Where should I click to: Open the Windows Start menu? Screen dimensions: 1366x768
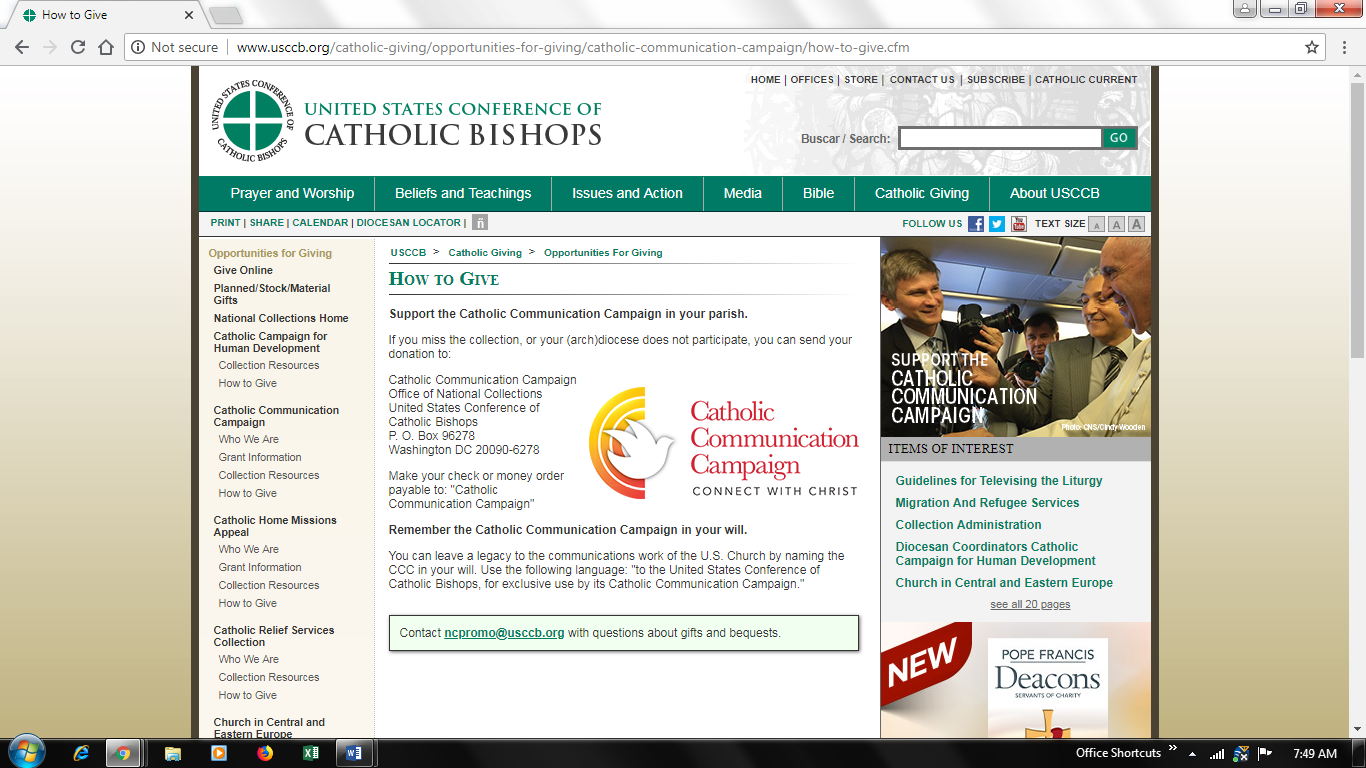[25, 753]
